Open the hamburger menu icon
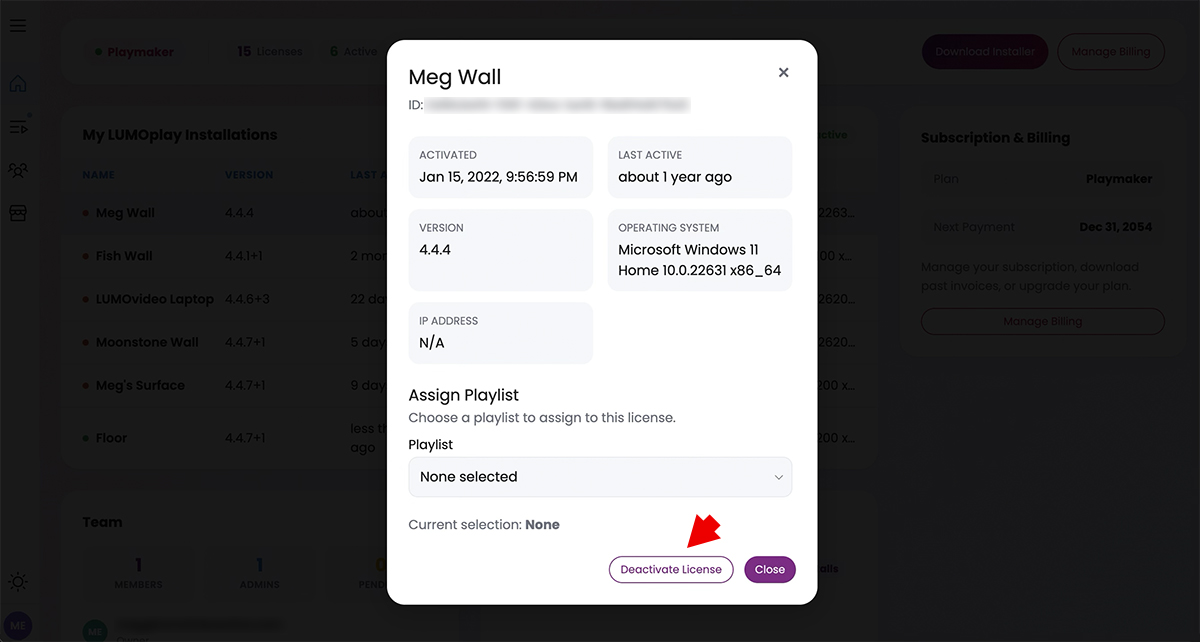The height and width of the screenshot is (642, 1200). 18,25
